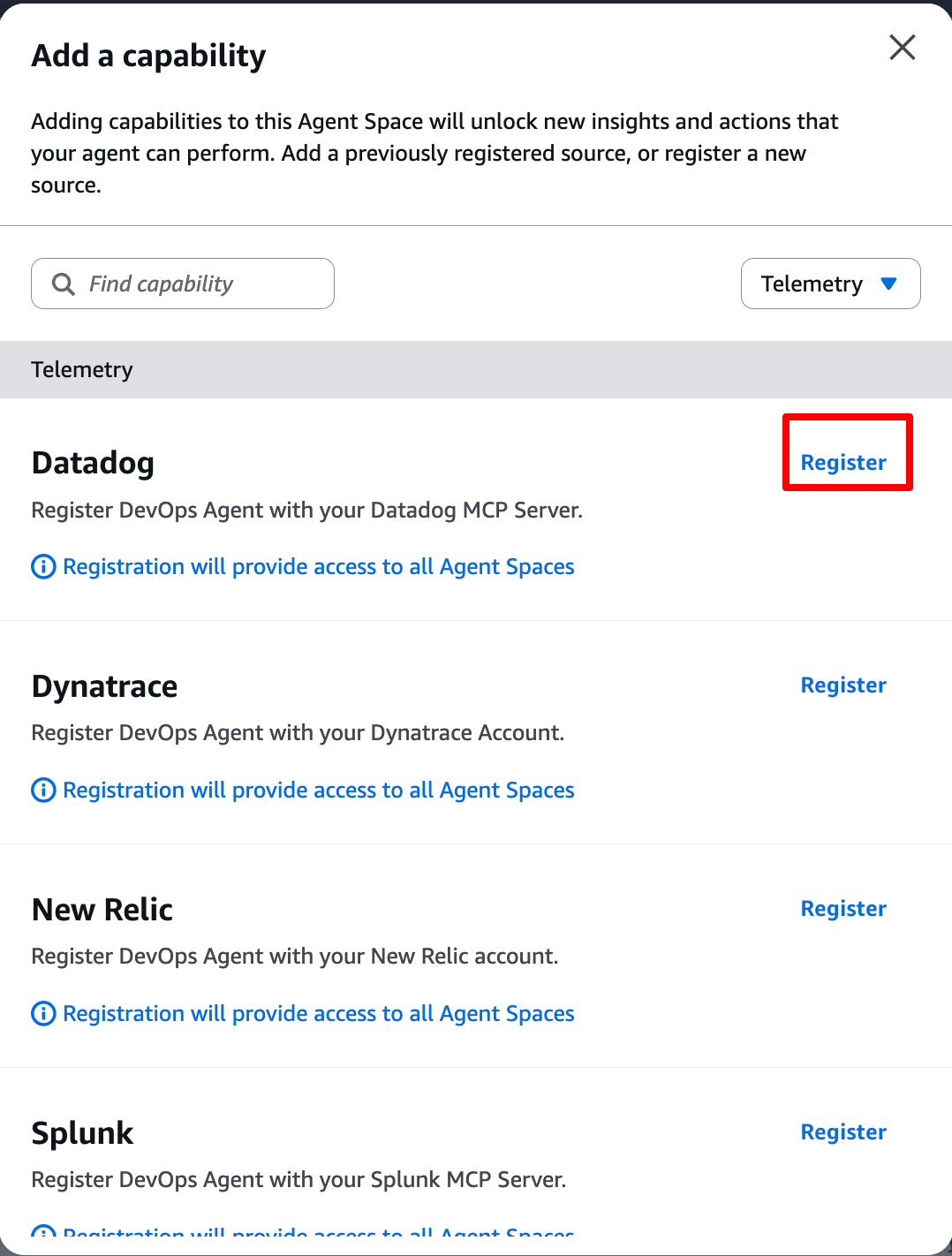Click the Splunk capability title

point(82,1133)
